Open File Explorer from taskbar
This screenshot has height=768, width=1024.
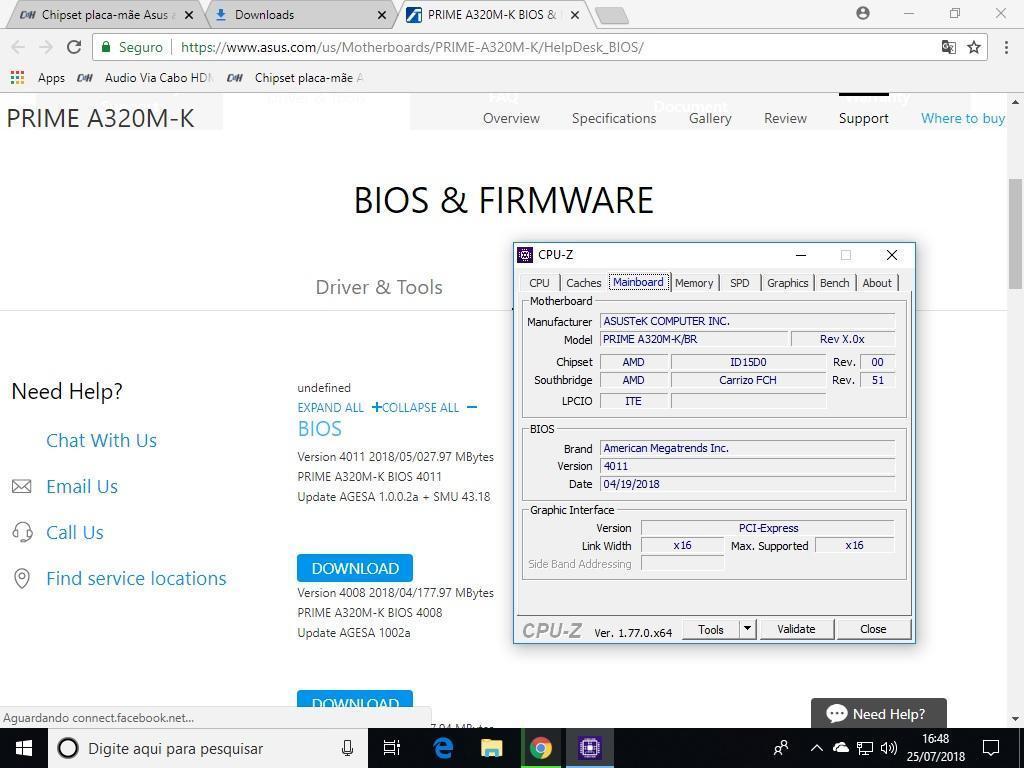(492, 748)
